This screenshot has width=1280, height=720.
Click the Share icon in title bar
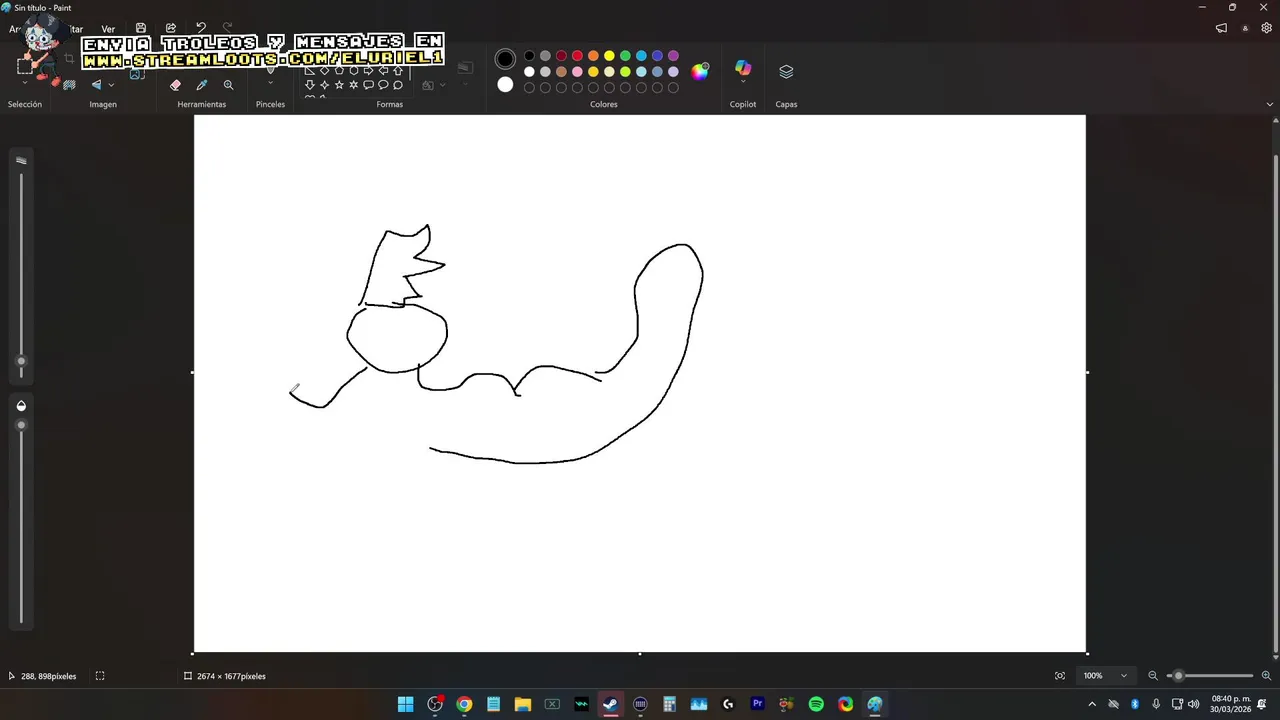[171, 28]
